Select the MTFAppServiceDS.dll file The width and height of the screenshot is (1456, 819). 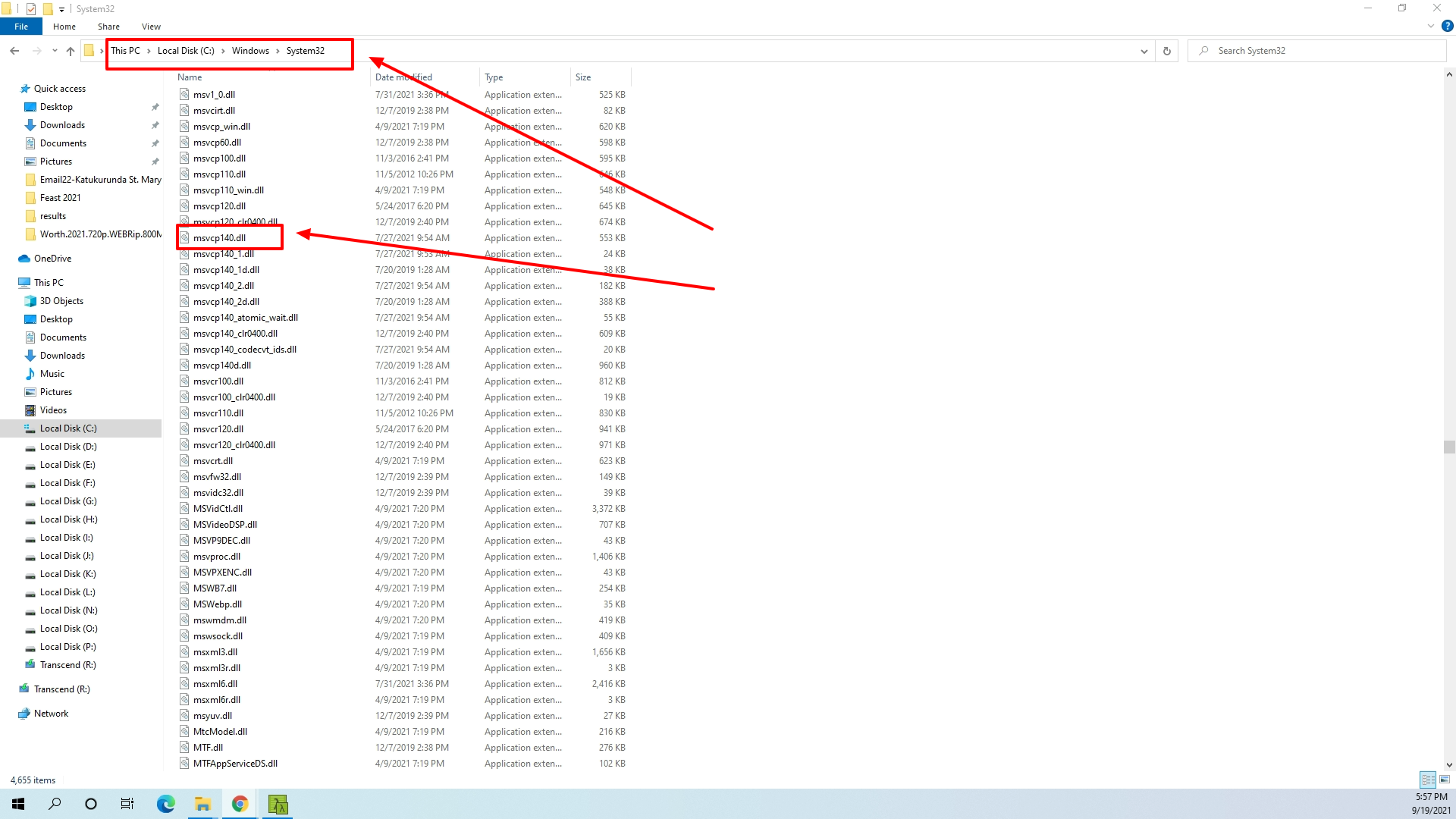(235, 764)
